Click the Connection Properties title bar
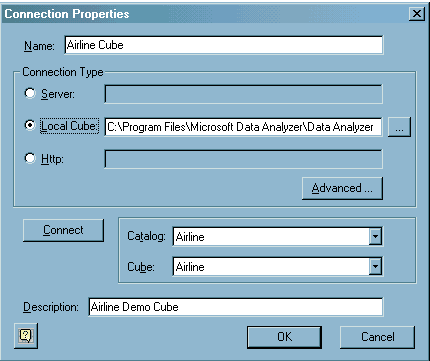 point(205,14)
